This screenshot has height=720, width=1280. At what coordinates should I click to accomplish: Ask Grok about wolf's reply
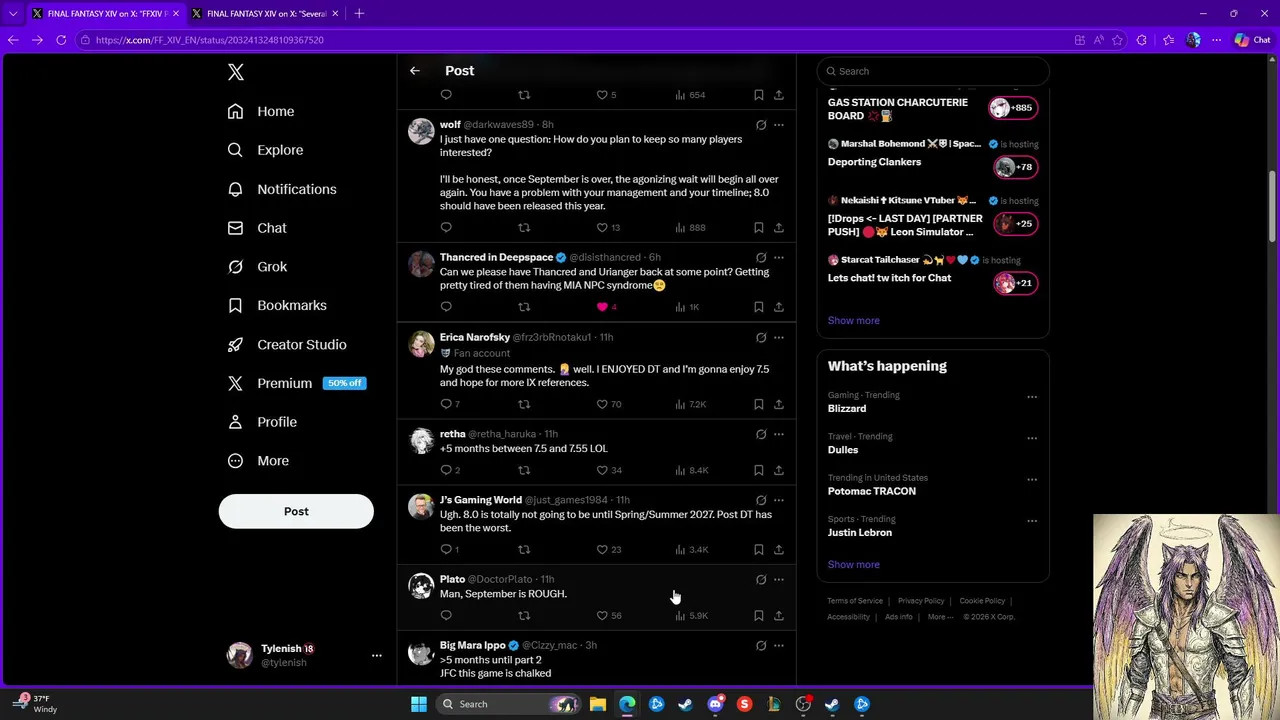click(761, 125)
